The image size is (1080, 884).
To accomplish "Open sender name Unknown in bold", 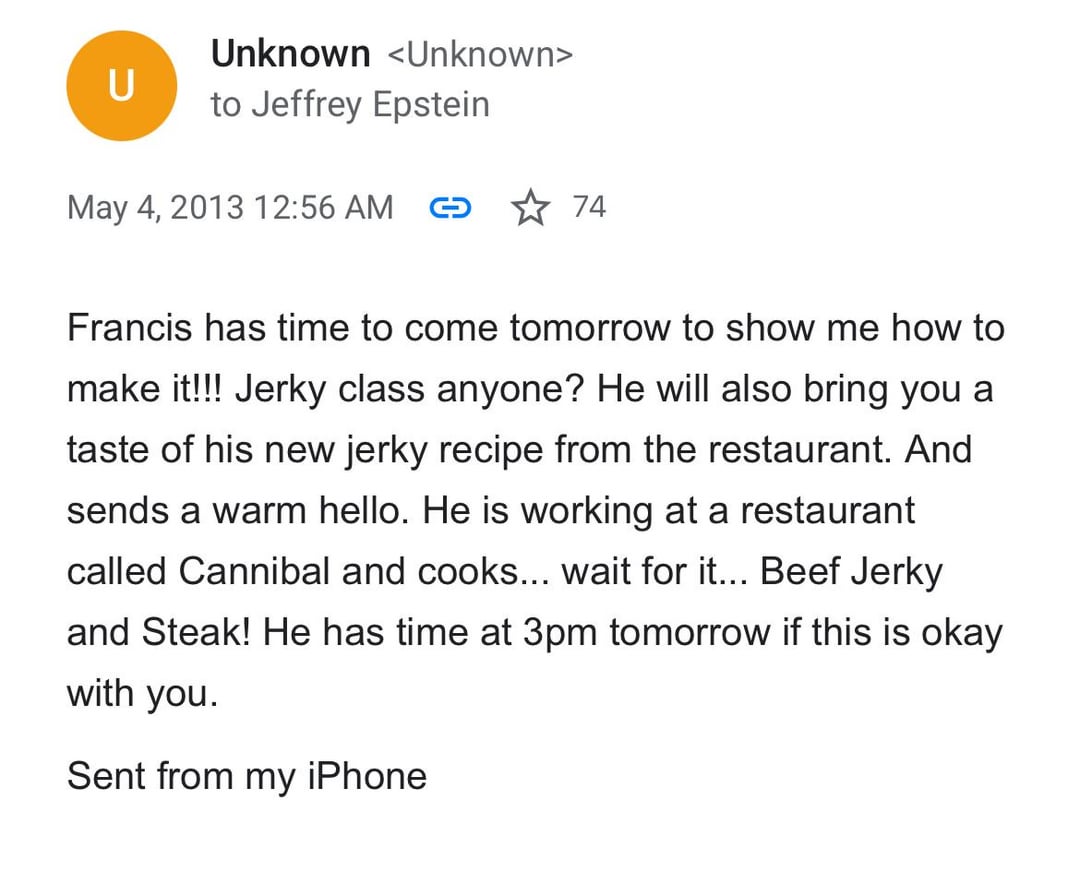I will point(290,54).
